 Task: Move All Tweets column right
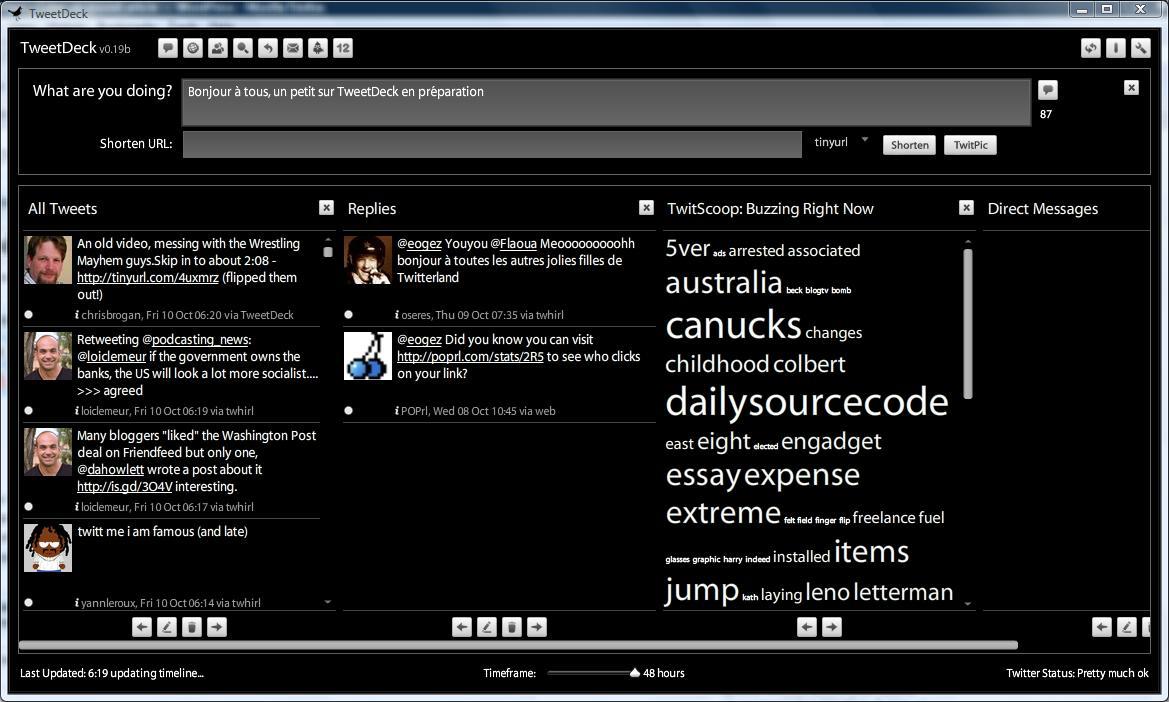tap(217, 627)
